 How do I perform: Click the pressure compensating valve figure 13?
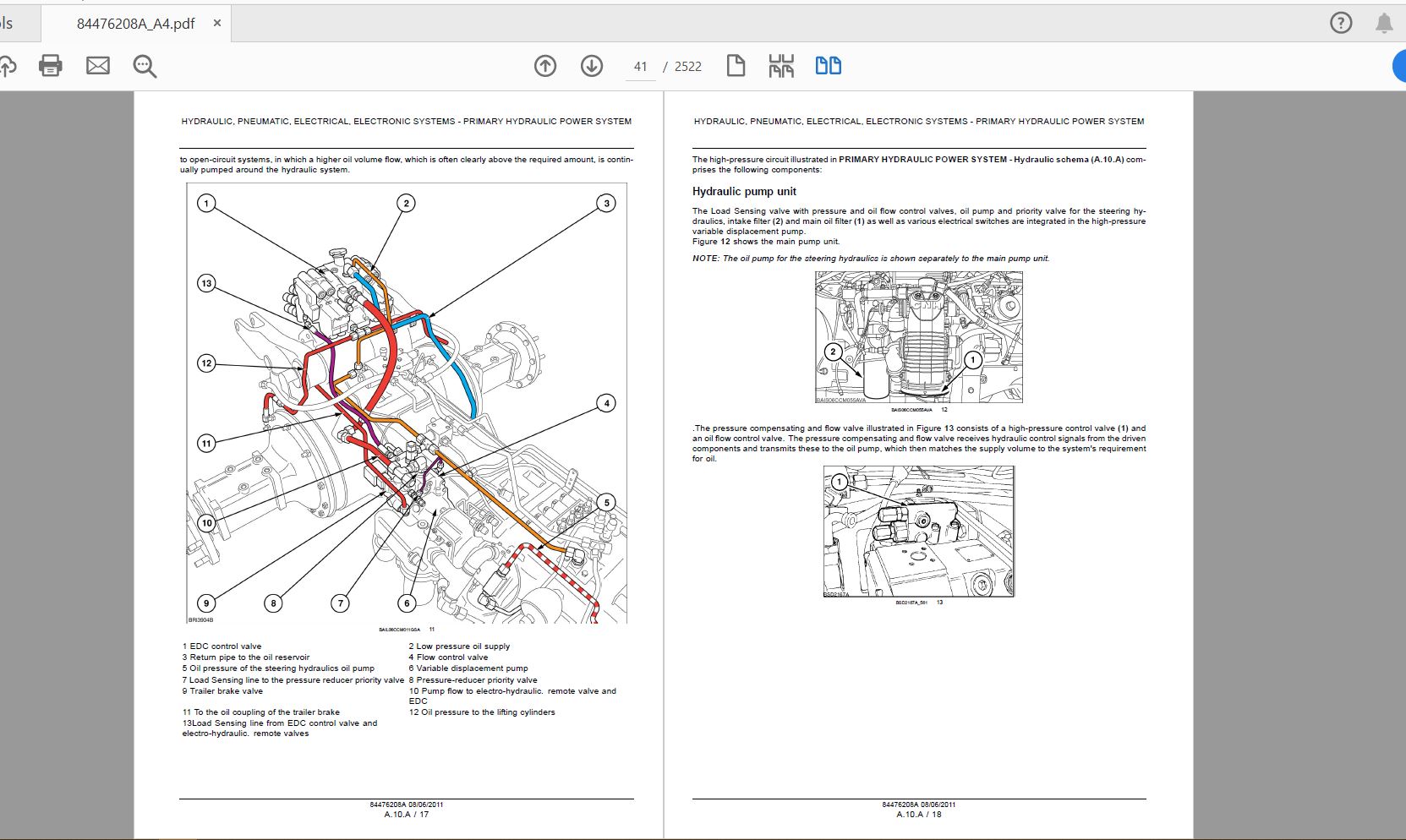[919, 532]
